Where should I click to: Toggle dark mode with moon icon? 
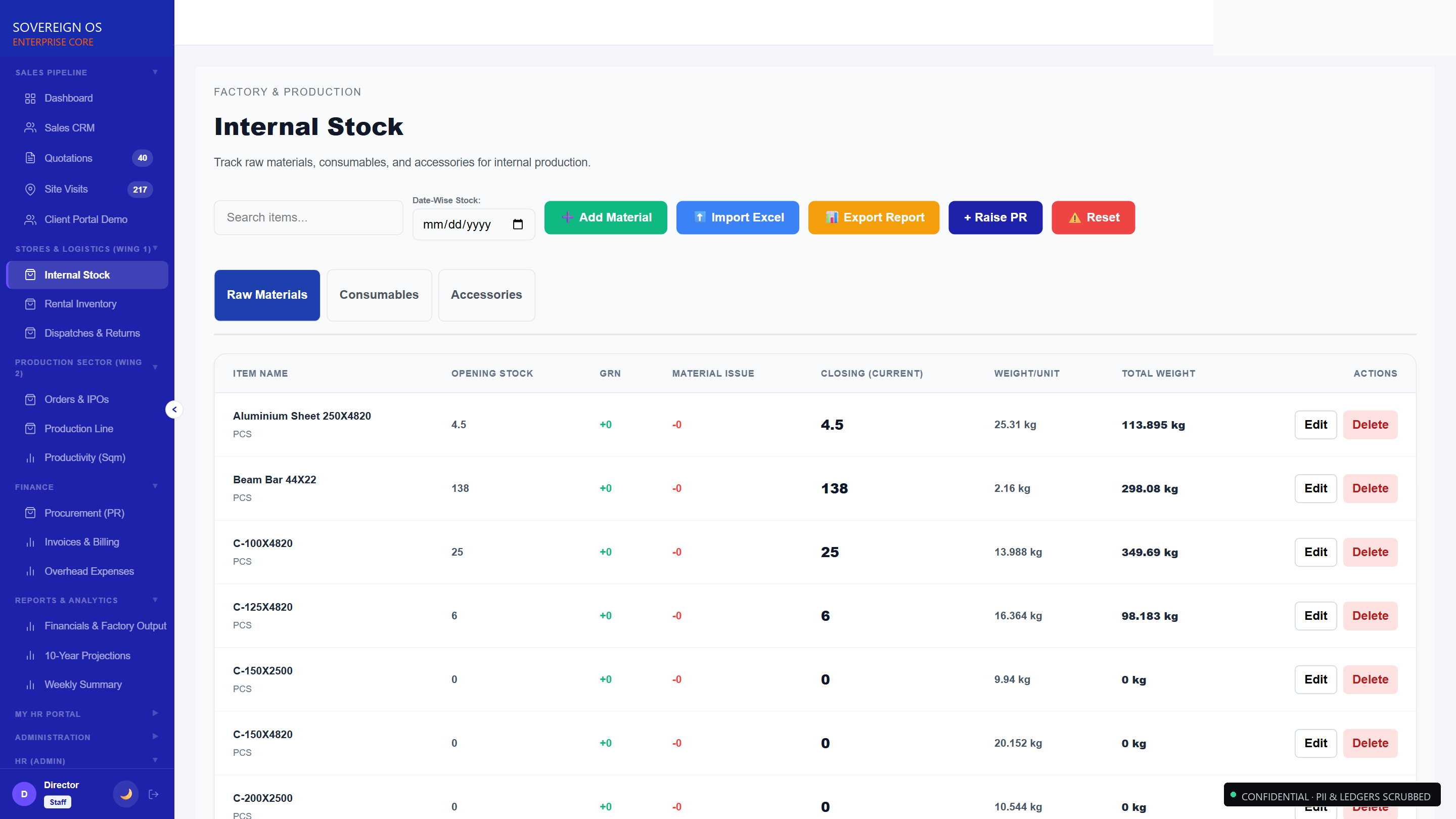click(x=126, y=794)
